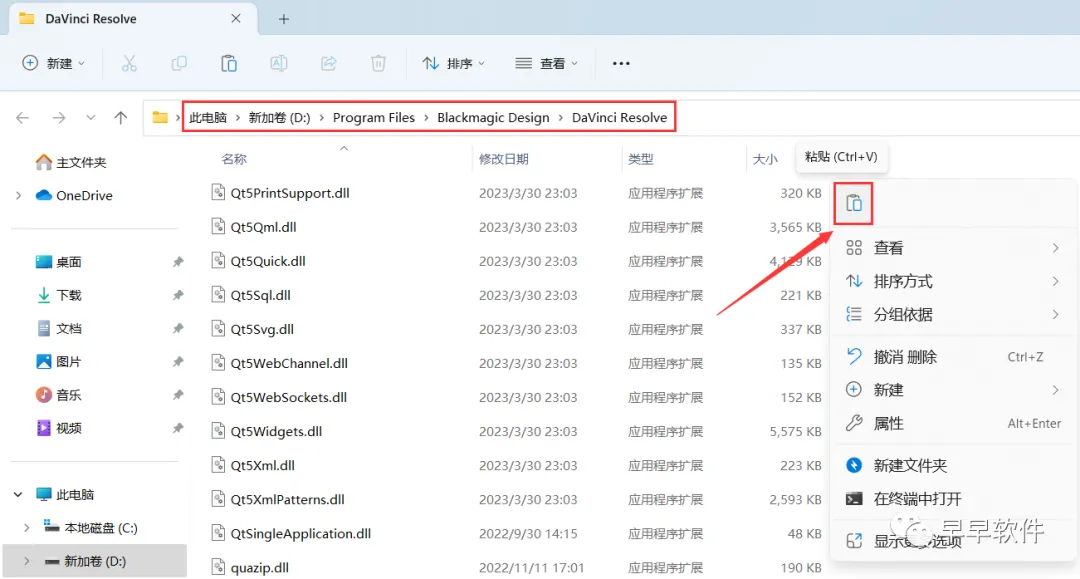Click the Delete trash icon in toolbar

[x=378, y=63]
